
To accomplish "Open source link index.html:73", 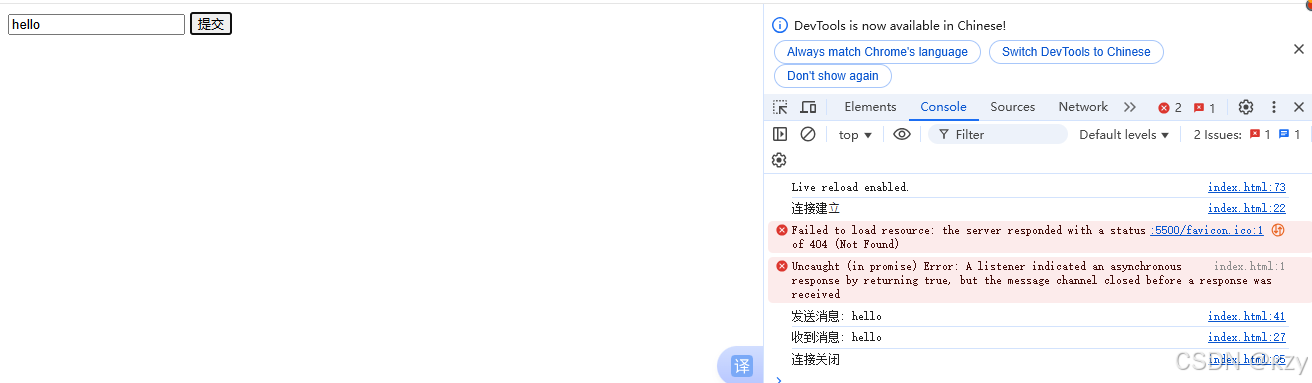I will tap(1246, 187).
